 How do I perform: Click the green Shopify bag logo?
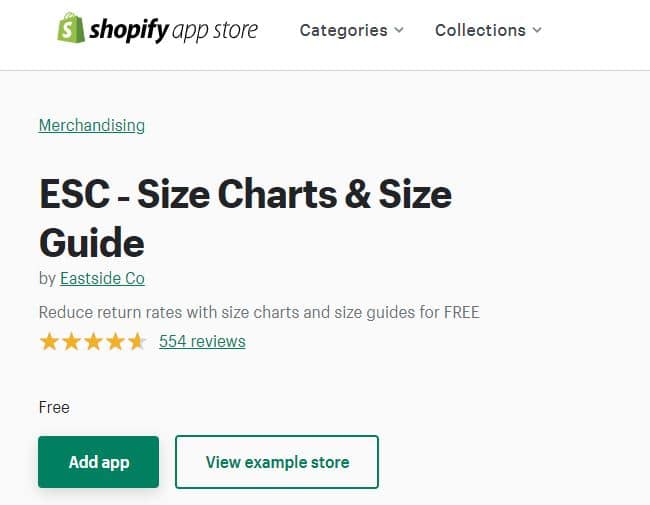71,28
